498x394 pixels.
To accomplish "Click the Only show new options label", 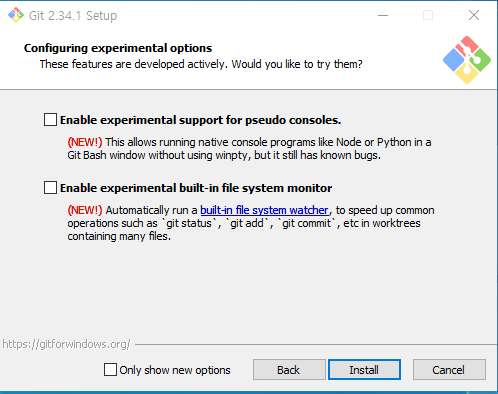I will (175, 370).
